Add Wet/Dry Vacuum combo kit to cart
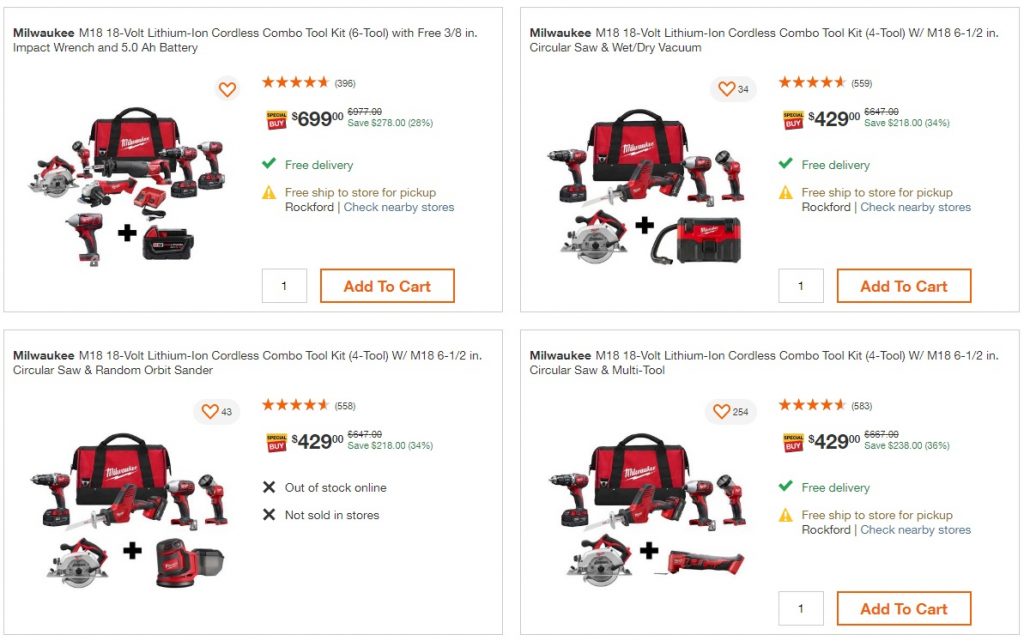 (x=904, y=286)
